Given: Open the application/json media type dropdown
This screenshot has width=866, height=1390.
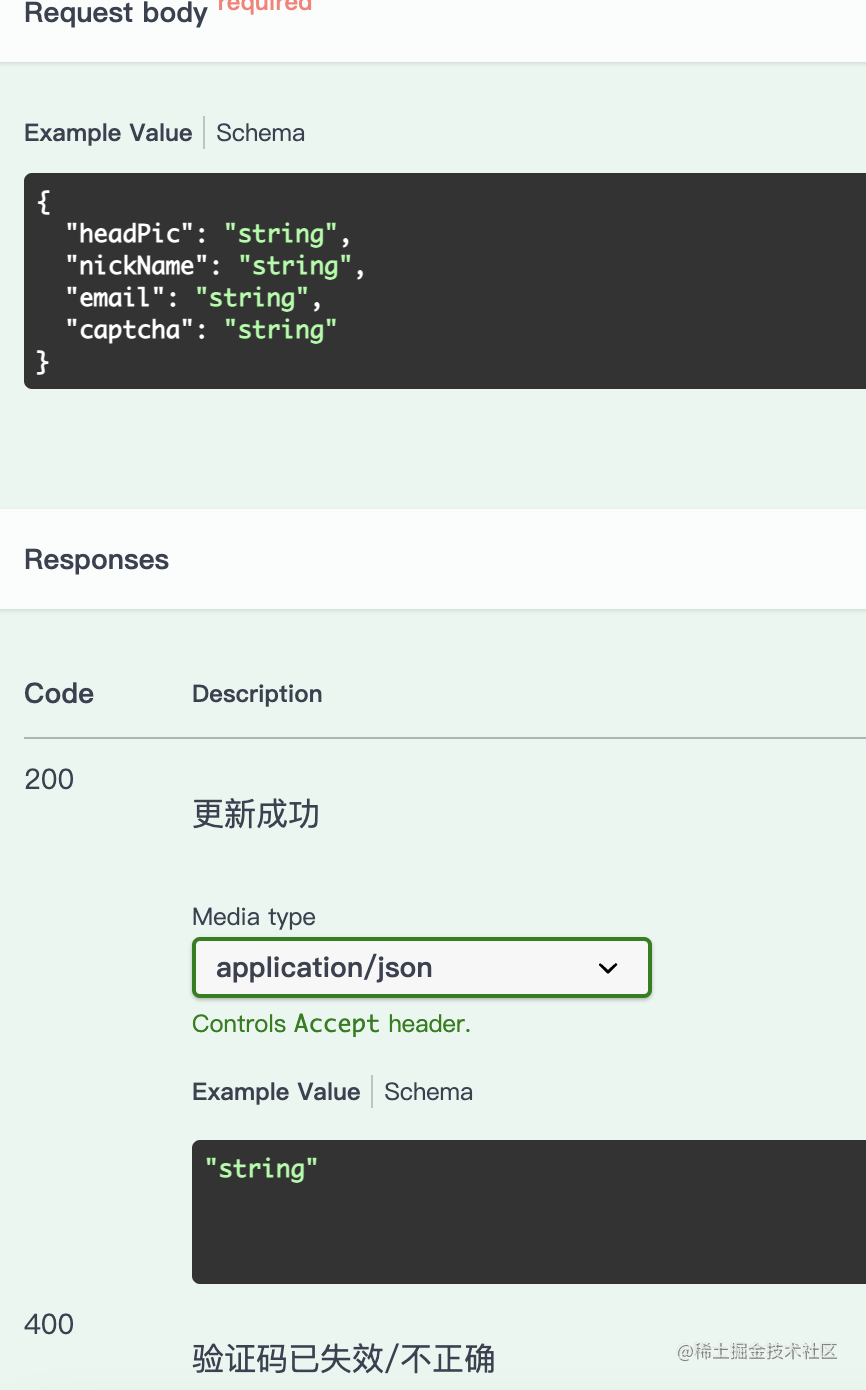Looking at the screenshot, I should click(x=421, y=968).
